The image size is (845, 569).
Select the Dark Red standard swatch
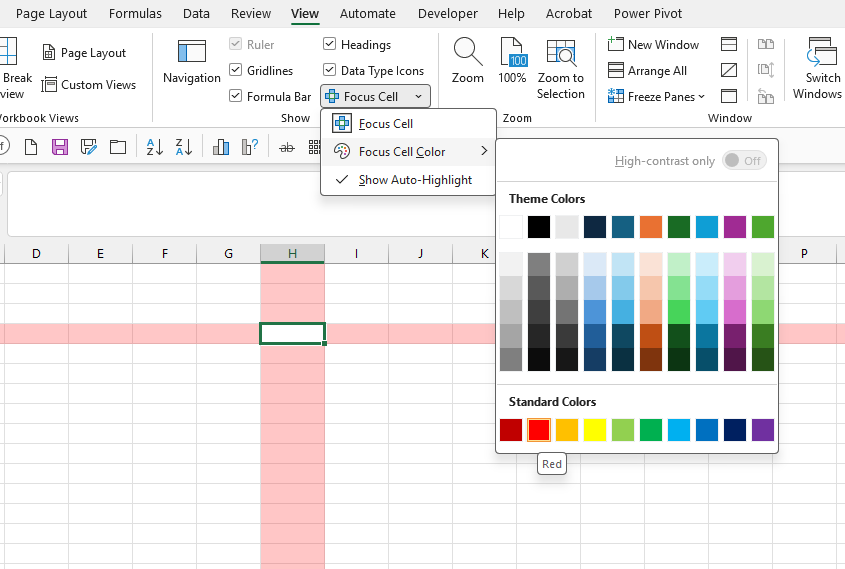pos(511,430)
